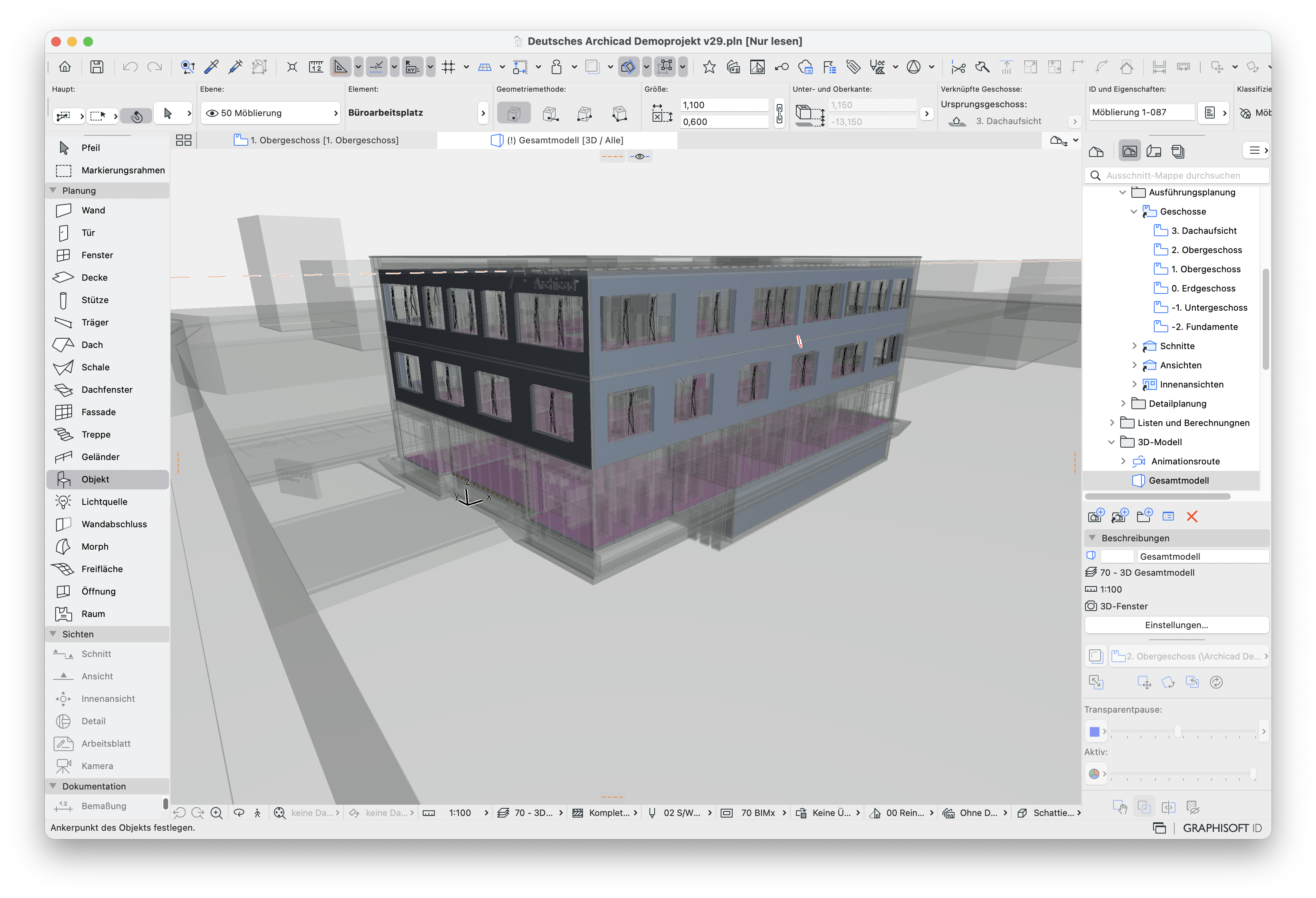
Task: Collapse the Geschosse tree node
Action: 1134,212
